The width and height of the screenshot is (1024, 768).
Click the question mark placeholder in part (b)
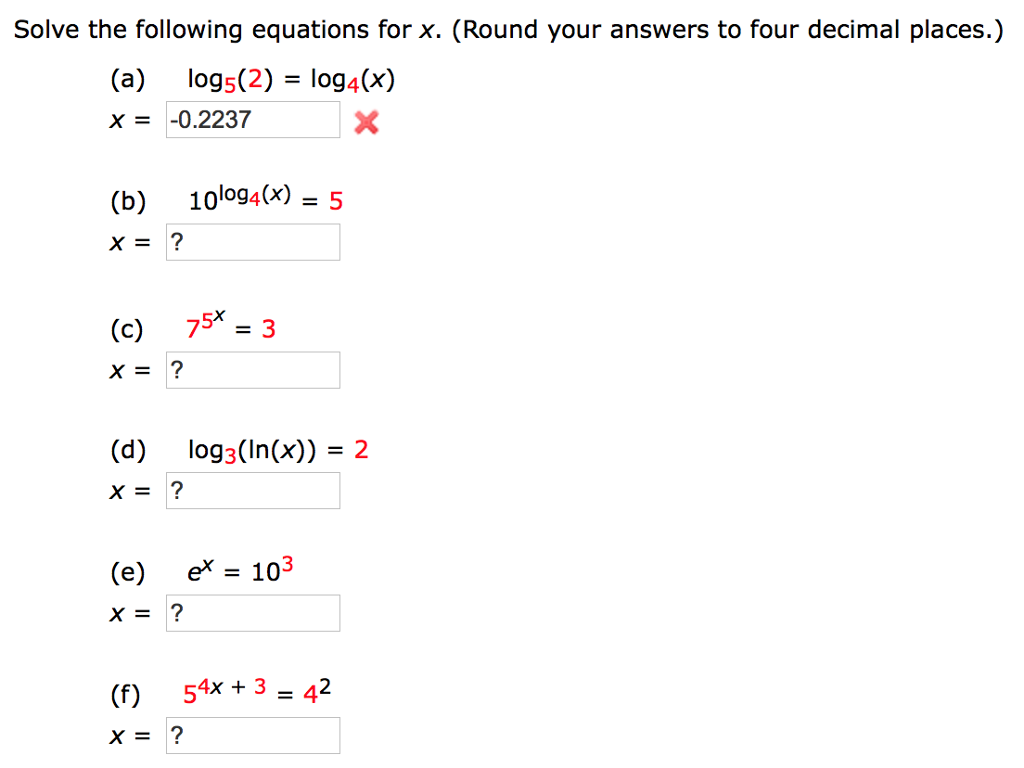[178, 241]
